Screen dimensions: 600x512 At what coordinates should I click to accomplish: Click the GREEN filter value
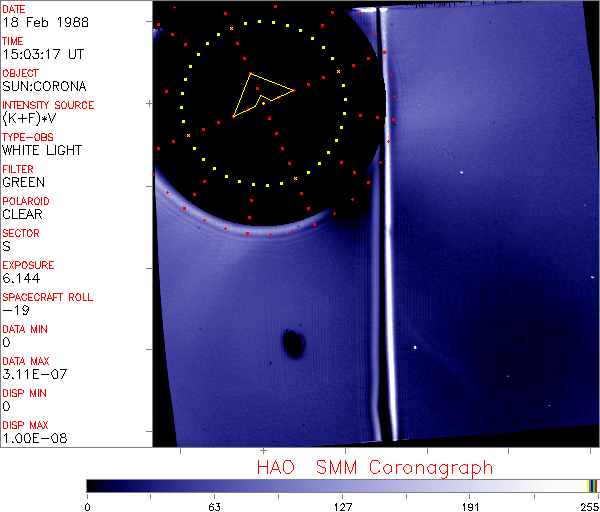[x=23, y=182]
